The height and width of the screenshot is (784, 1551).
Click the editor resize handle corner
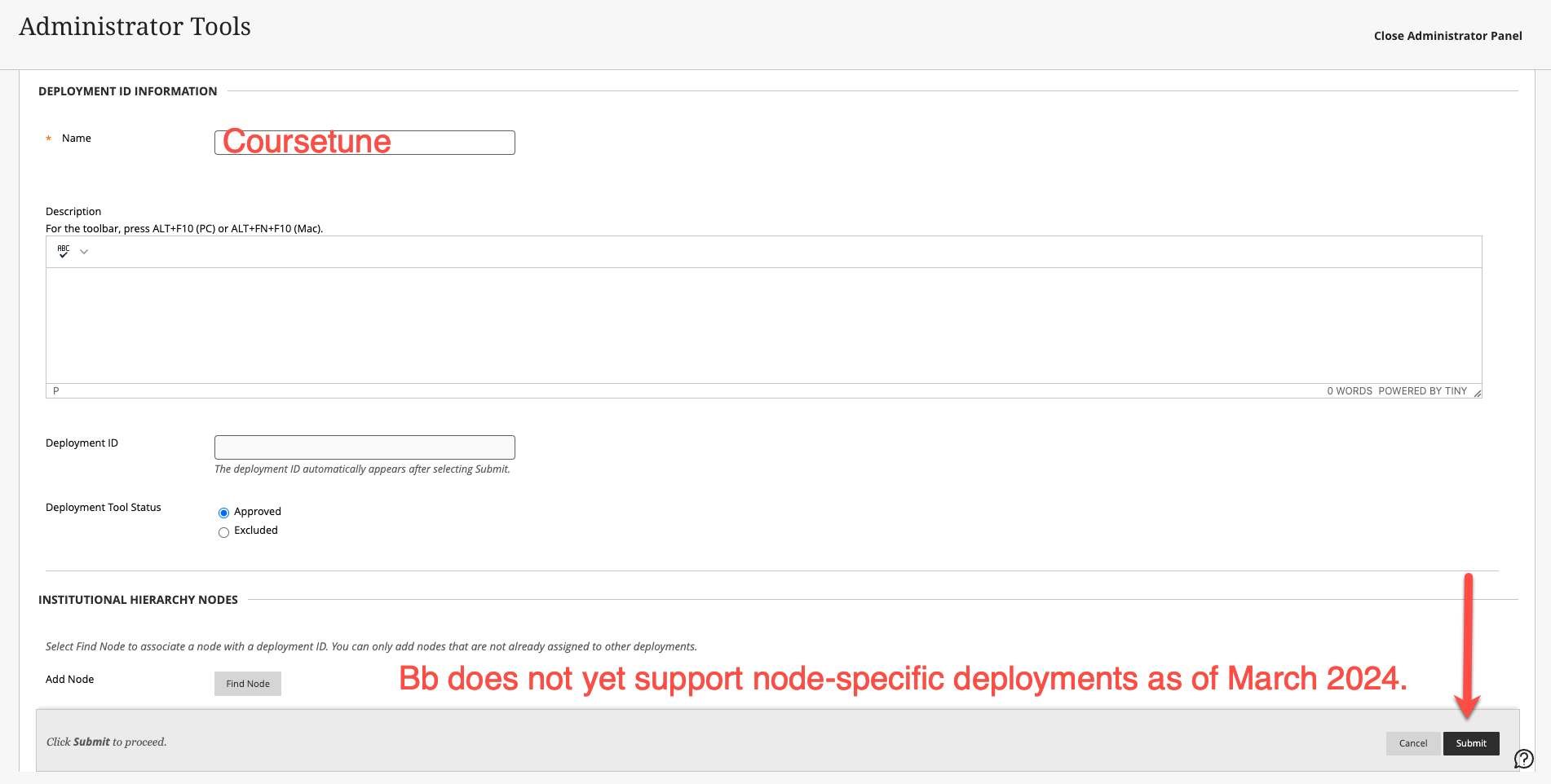[1477, 393]
